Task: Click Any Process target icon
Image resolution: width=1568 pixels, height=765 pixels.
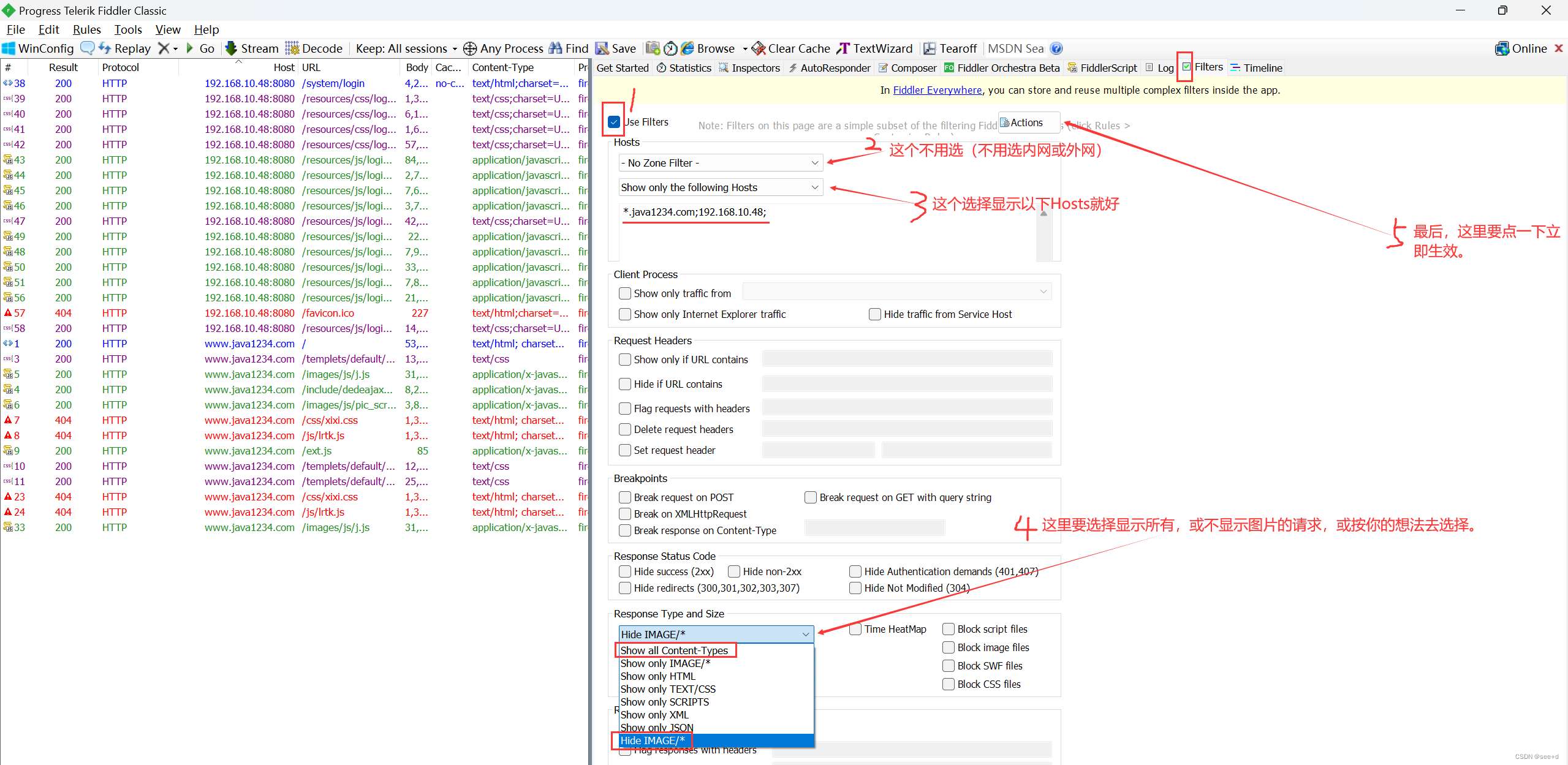Action: tap(470, 48)
